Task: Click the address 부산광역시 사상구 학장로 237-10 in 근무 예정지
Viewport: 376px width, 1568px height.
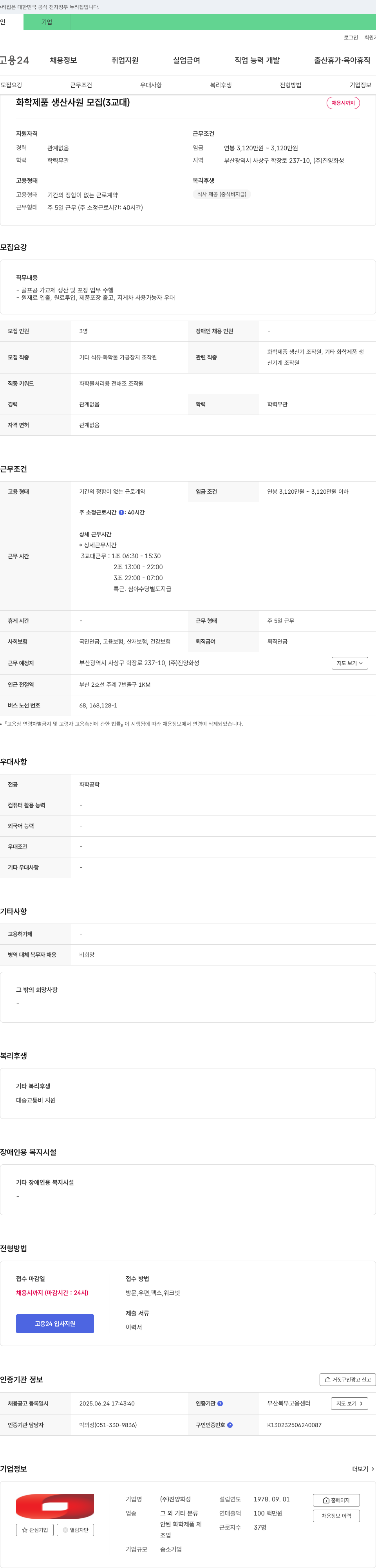Action: [139, 663]
